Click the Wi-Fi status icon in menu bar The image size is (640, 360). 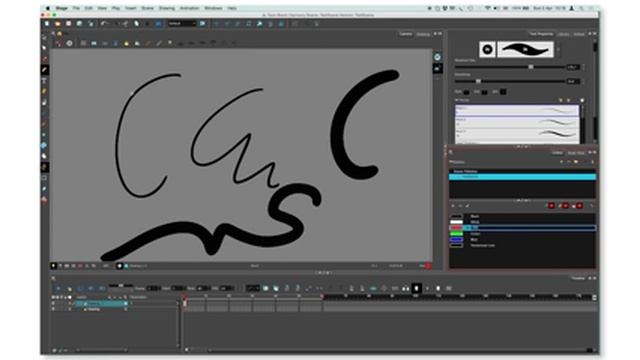487,8
